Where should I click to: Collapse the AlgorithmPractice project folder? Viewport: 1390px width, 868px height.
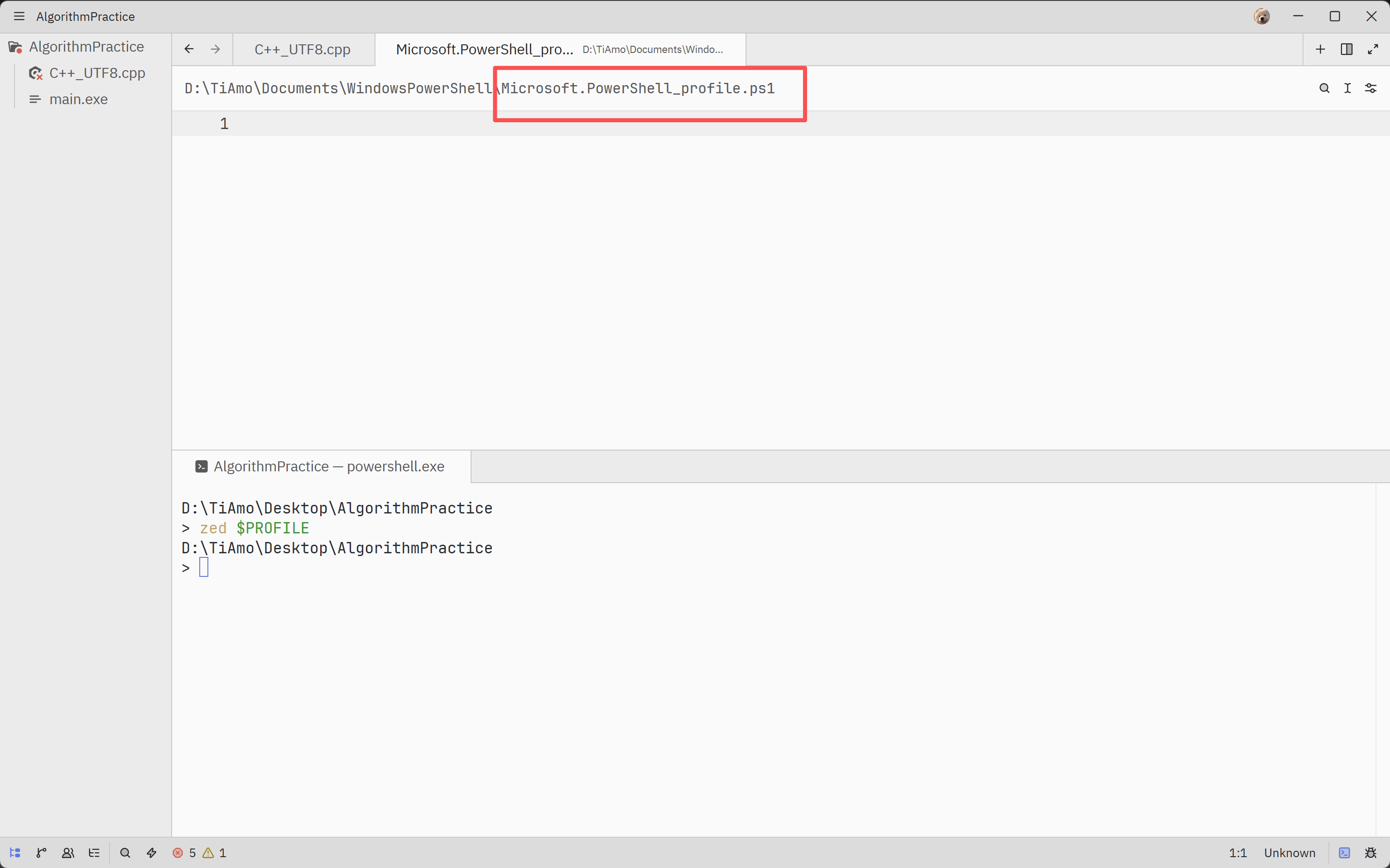(x=86, y=47)
